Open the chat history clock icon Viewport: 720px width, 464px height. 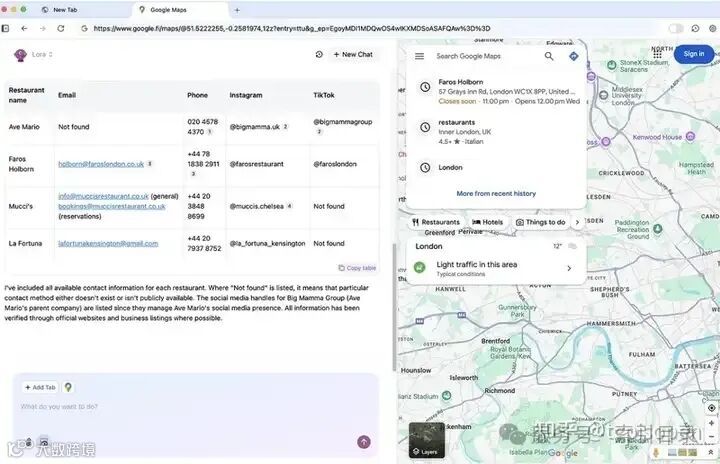click(x=319, y=54)
